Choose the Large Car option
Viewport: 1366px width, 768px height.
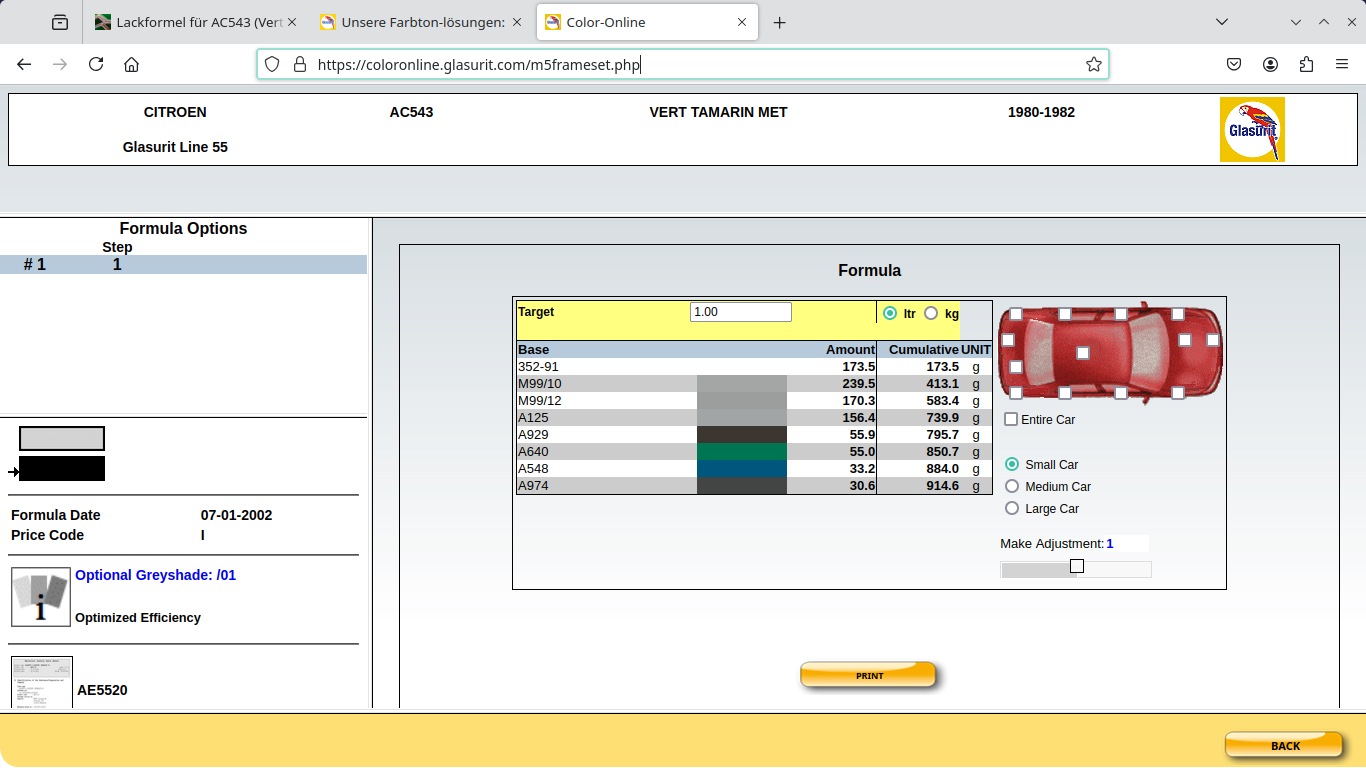(x=1012, y=508)
